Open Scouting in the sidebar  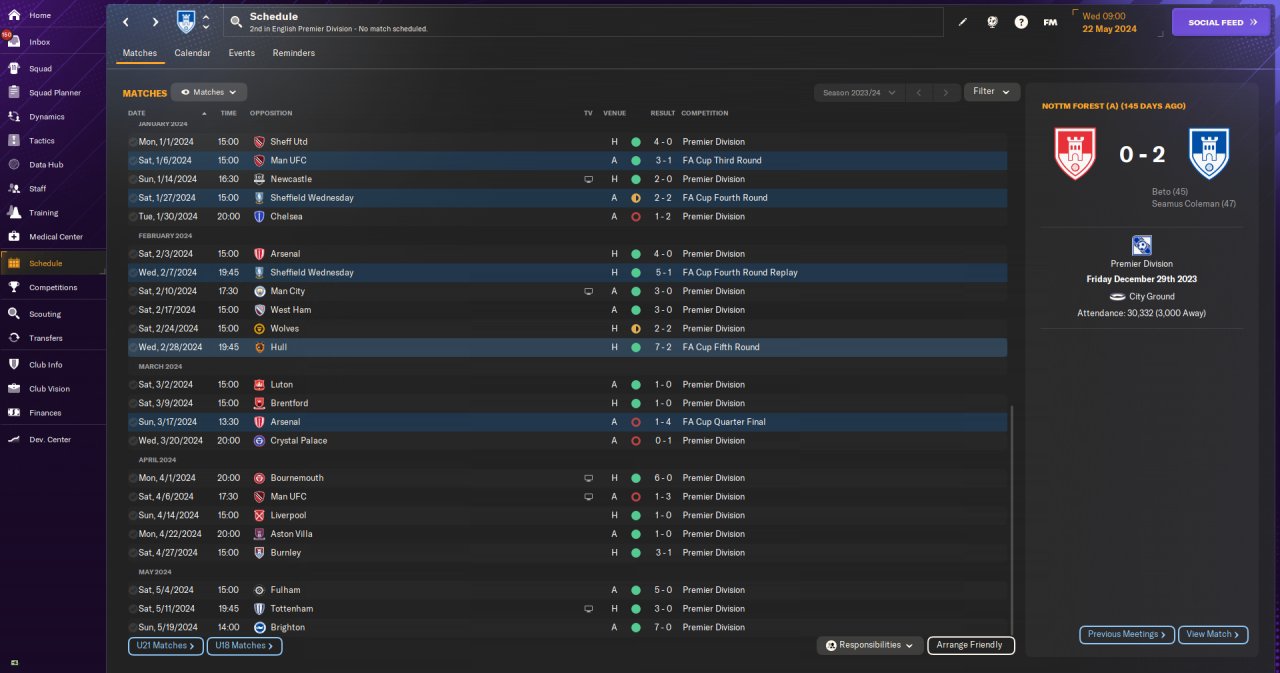point(54,314)
